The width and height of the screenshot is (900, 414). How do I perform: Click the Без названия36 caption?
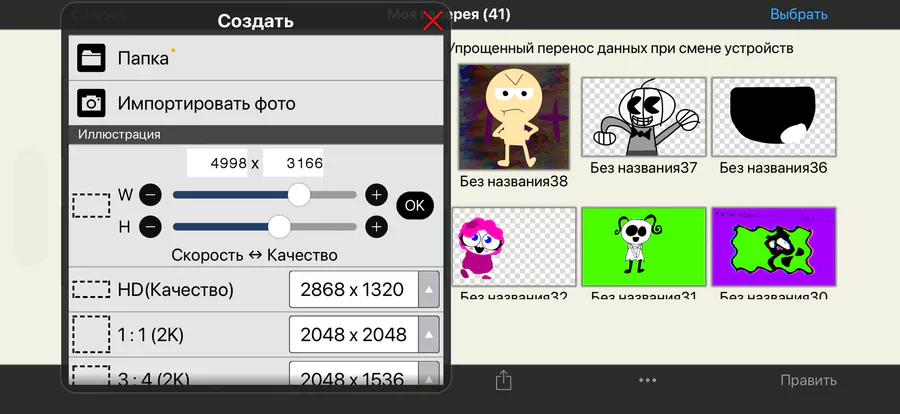(774, 168)
